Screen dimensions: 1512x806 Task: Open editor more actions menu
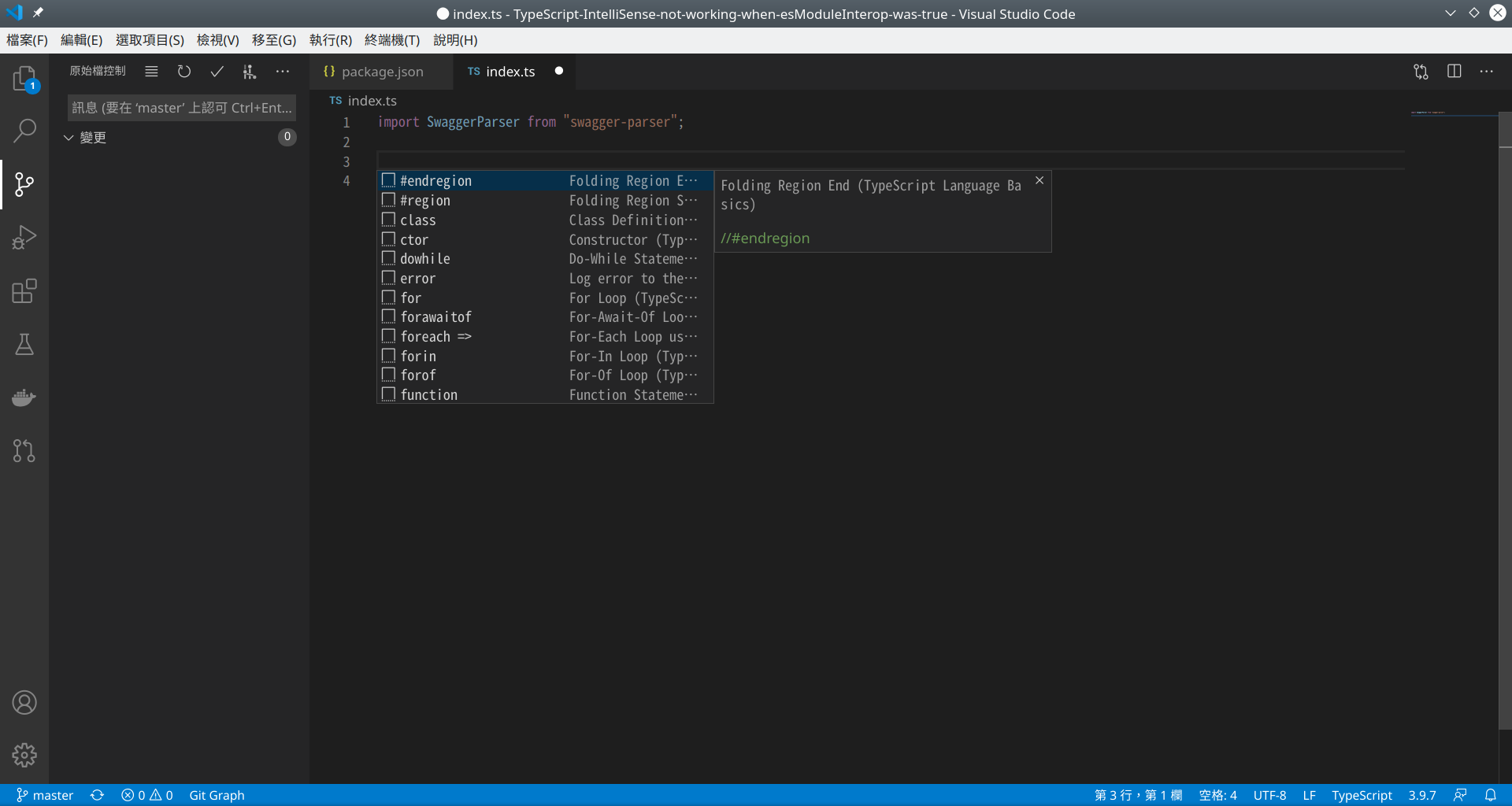tap(1487, 72)
